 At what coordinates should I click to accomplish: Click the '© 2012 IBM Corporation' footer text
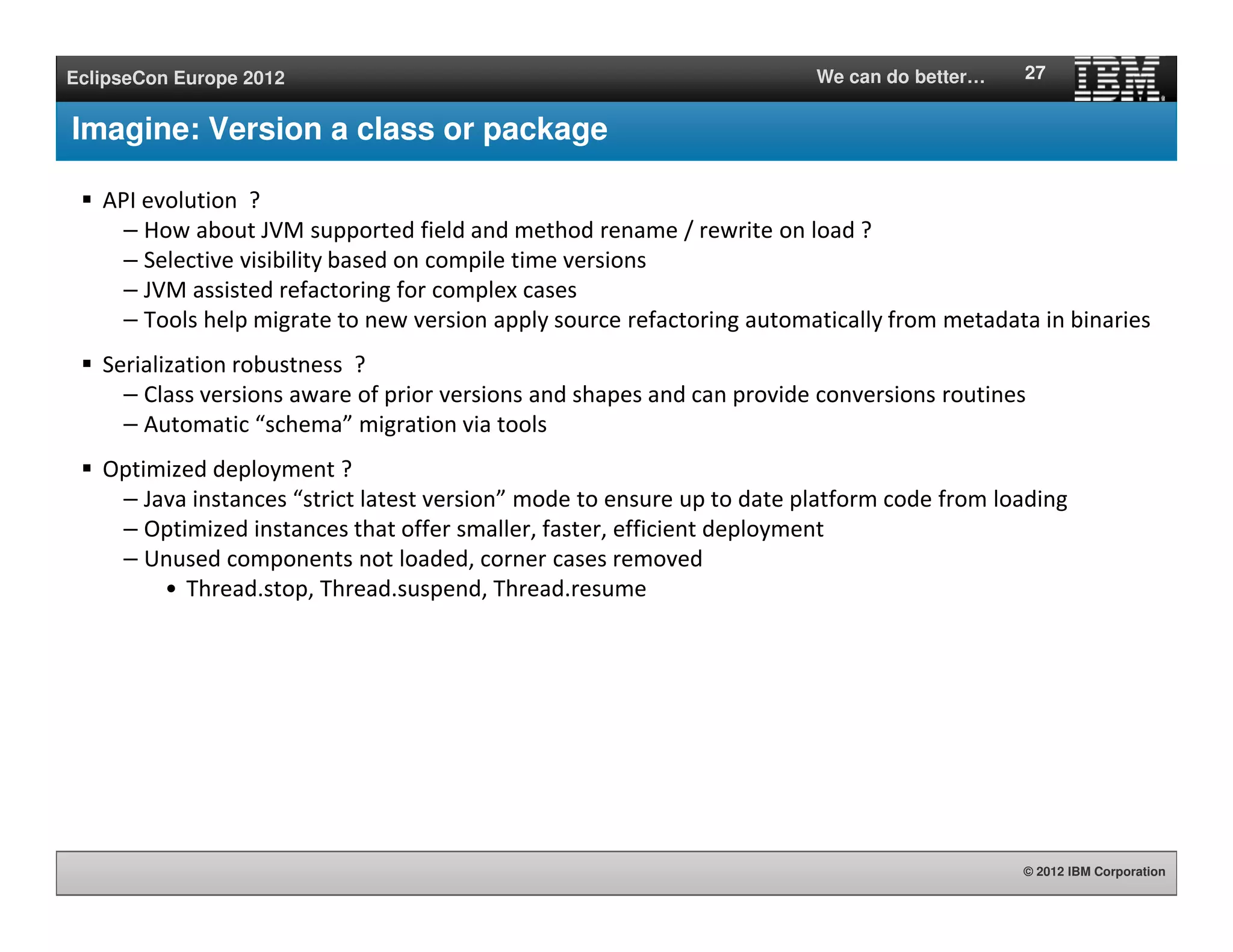coord(1093,871)
